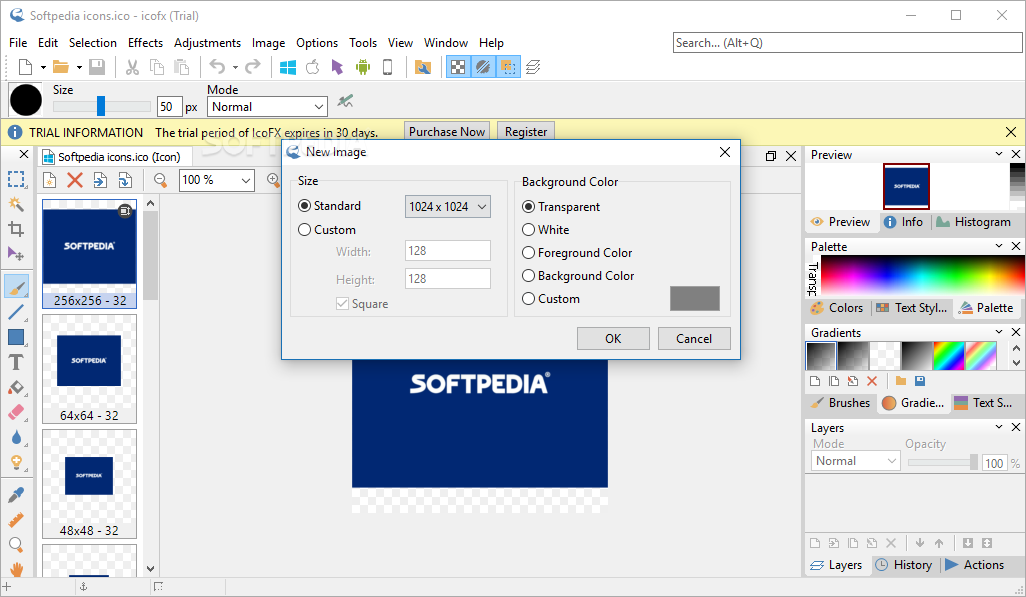Choose Transparent background radio option
The height and width of the screenshot is (597, 1026).
(x=529, y=207)
